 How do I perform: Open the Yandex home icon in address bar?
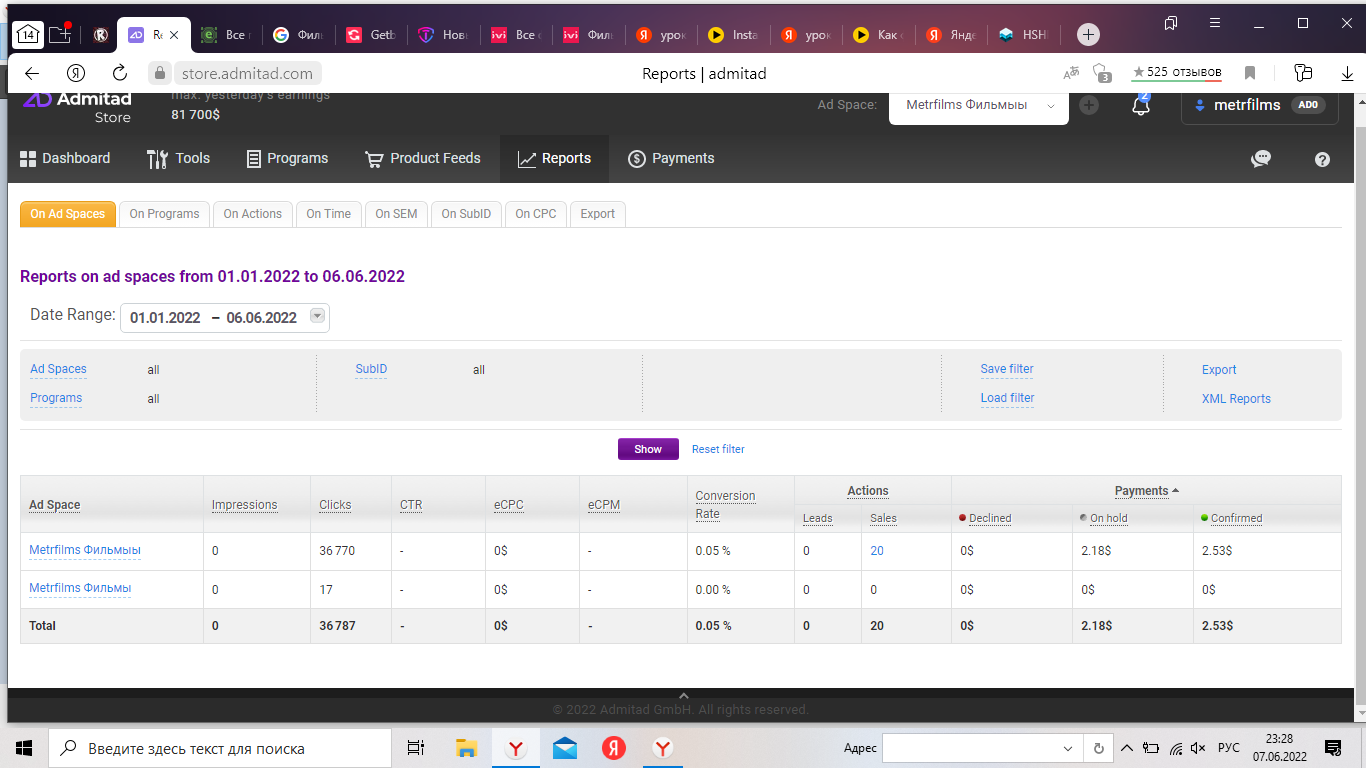pyautogui.click(x=76, y=73)
